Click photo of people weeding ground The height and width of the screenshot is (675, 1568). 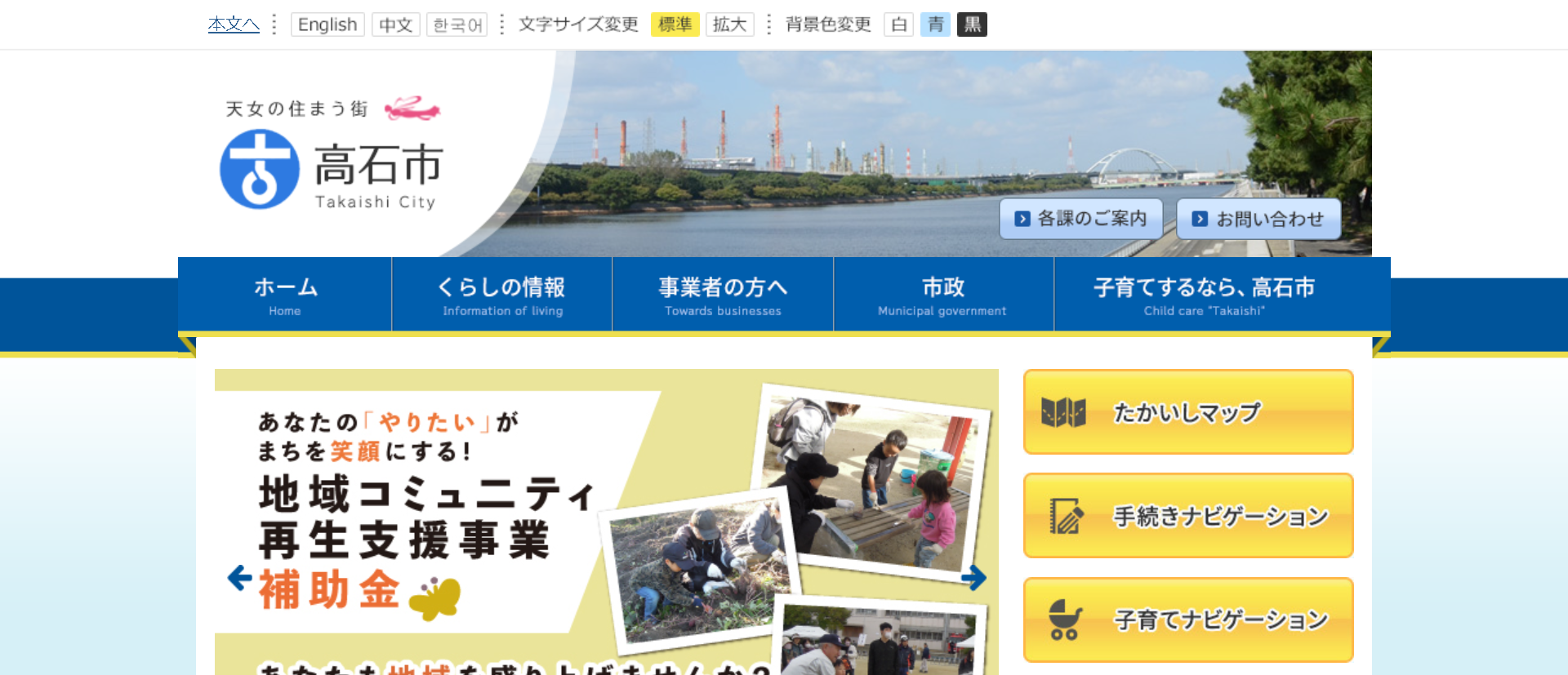point(701,571)
